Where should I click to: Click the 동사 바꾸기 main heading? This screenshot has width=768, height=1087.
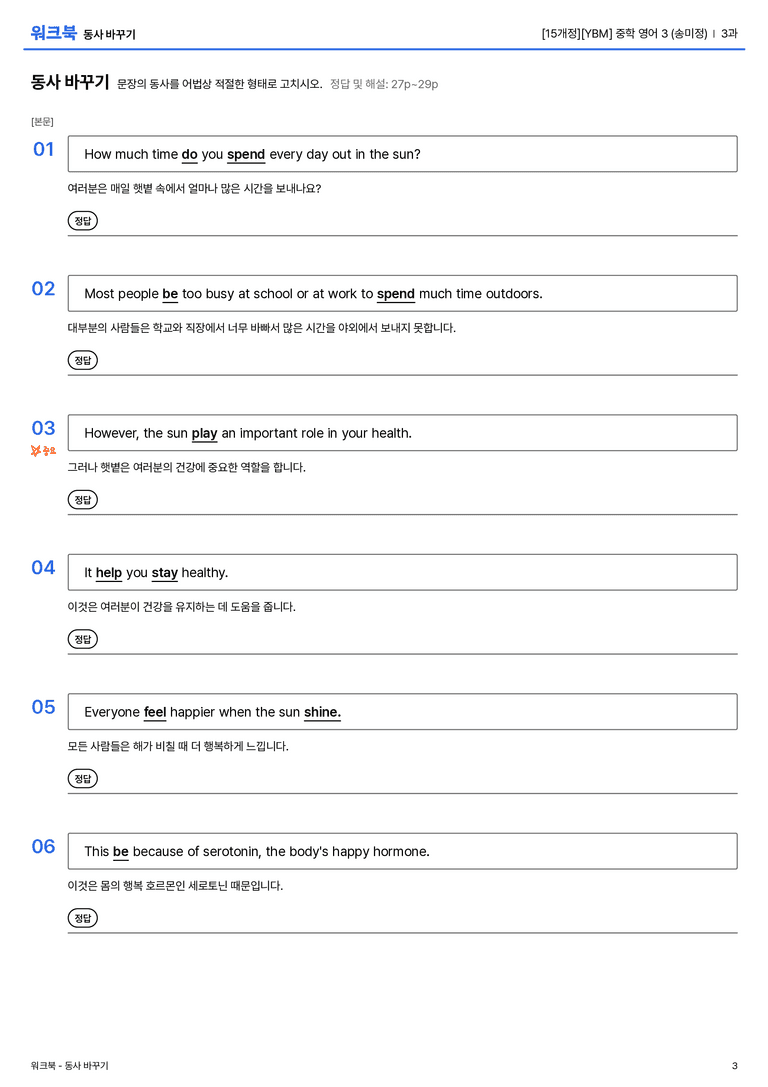[70, 82]
